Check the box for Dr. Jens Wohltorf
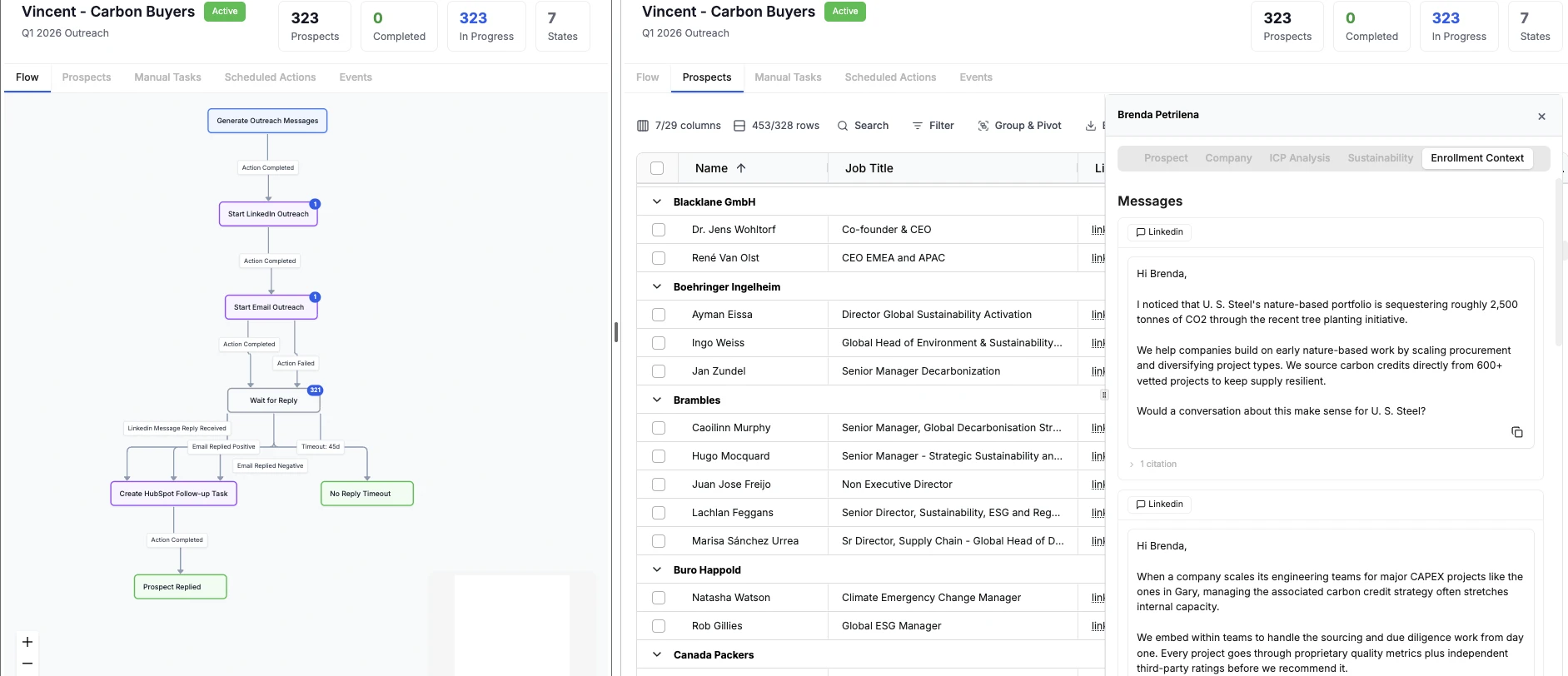 point(659,230)
